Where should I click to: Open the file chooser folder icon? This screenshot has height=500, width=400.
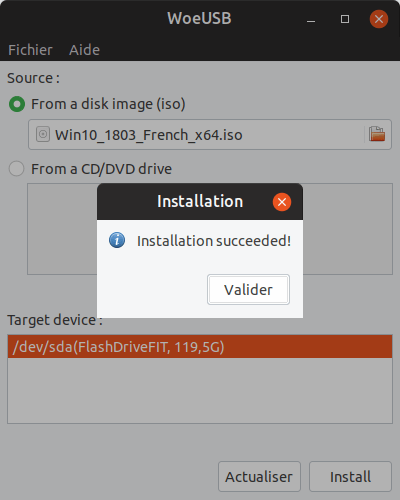point(377,134)
